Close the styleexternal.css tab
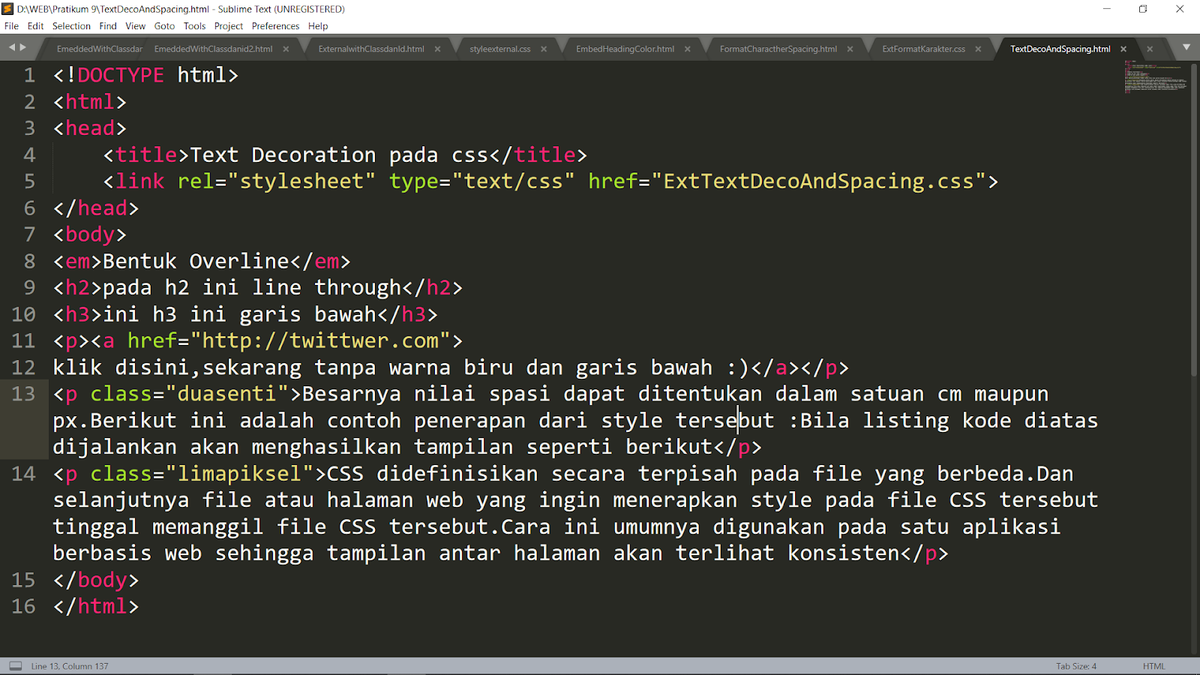1200x675 pixels. pos(546,48)
